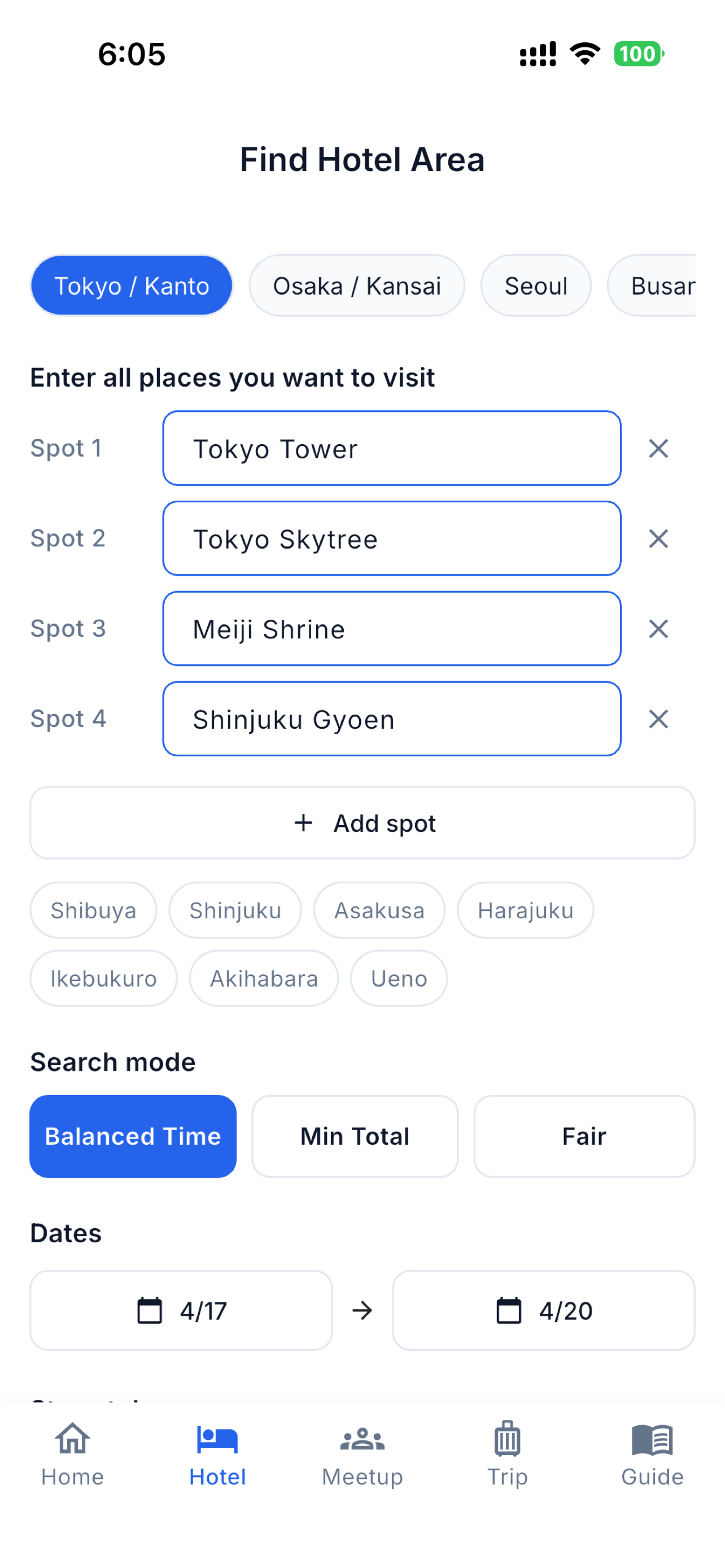Delete the Shinjuku Gyoen spot entry
Screen dimensions: 725x1568
tap(658, 719)
